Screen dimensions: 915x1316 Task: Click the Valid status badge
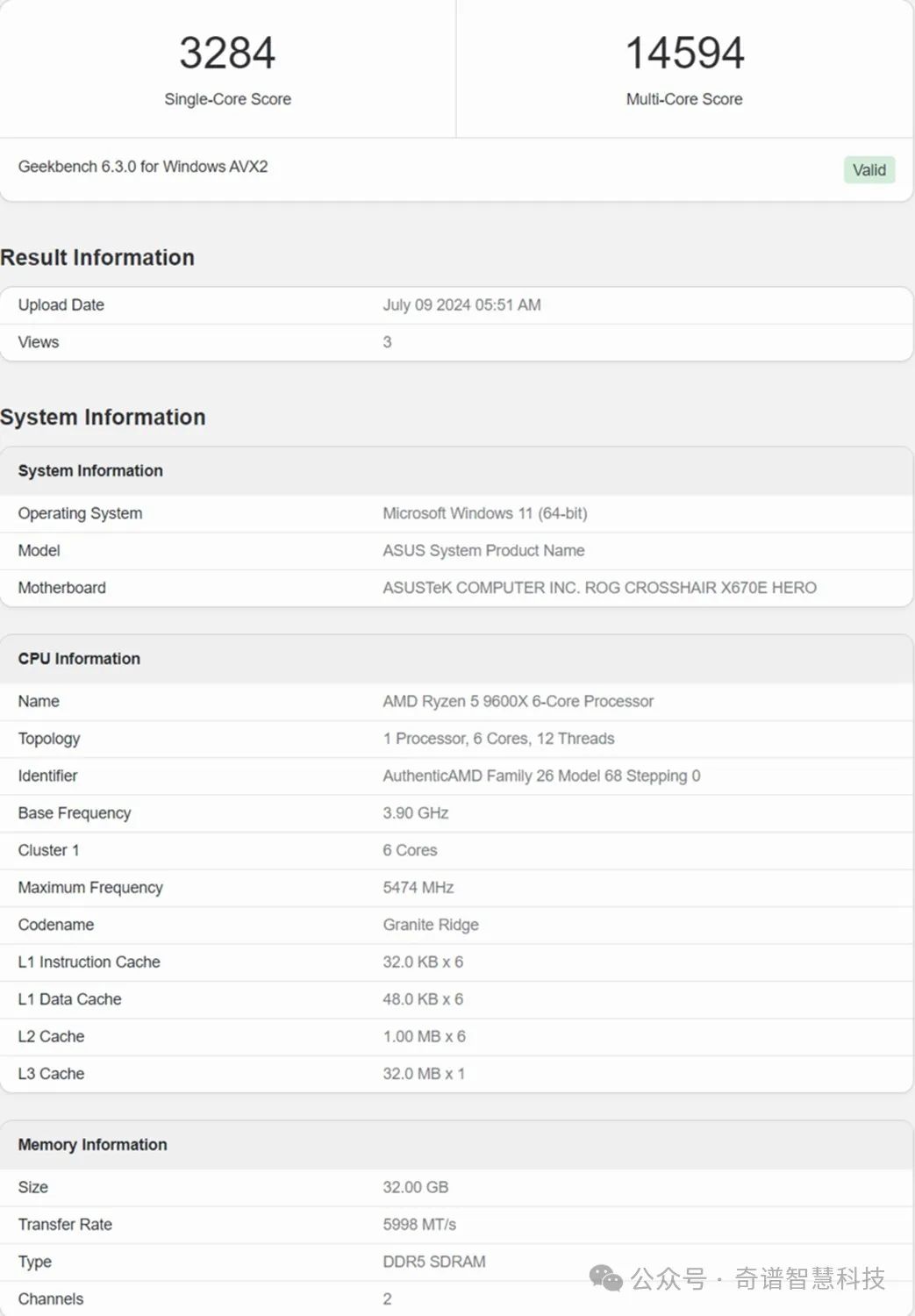pyautogui.click(x=869, y=170)
